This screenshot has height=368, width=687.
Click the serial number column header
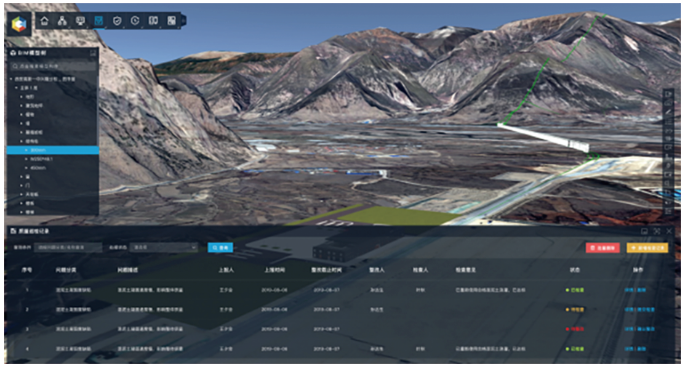point(27,270)
